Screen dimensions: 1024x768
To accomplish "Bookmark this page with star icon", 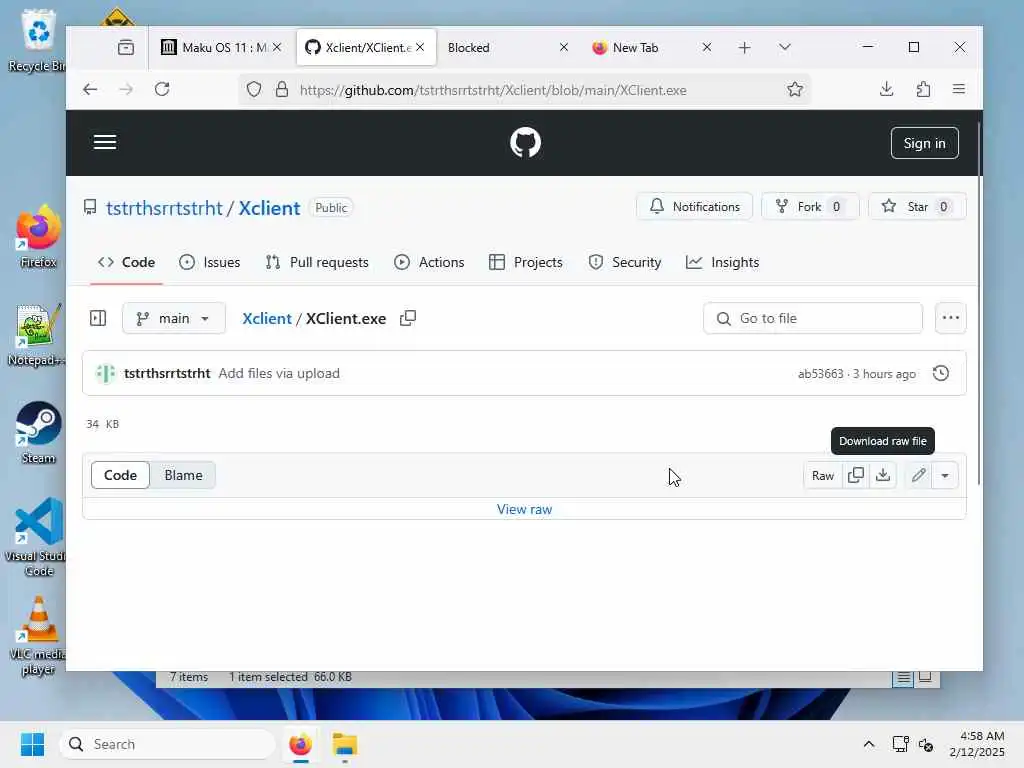I will [x=795, y=89].
